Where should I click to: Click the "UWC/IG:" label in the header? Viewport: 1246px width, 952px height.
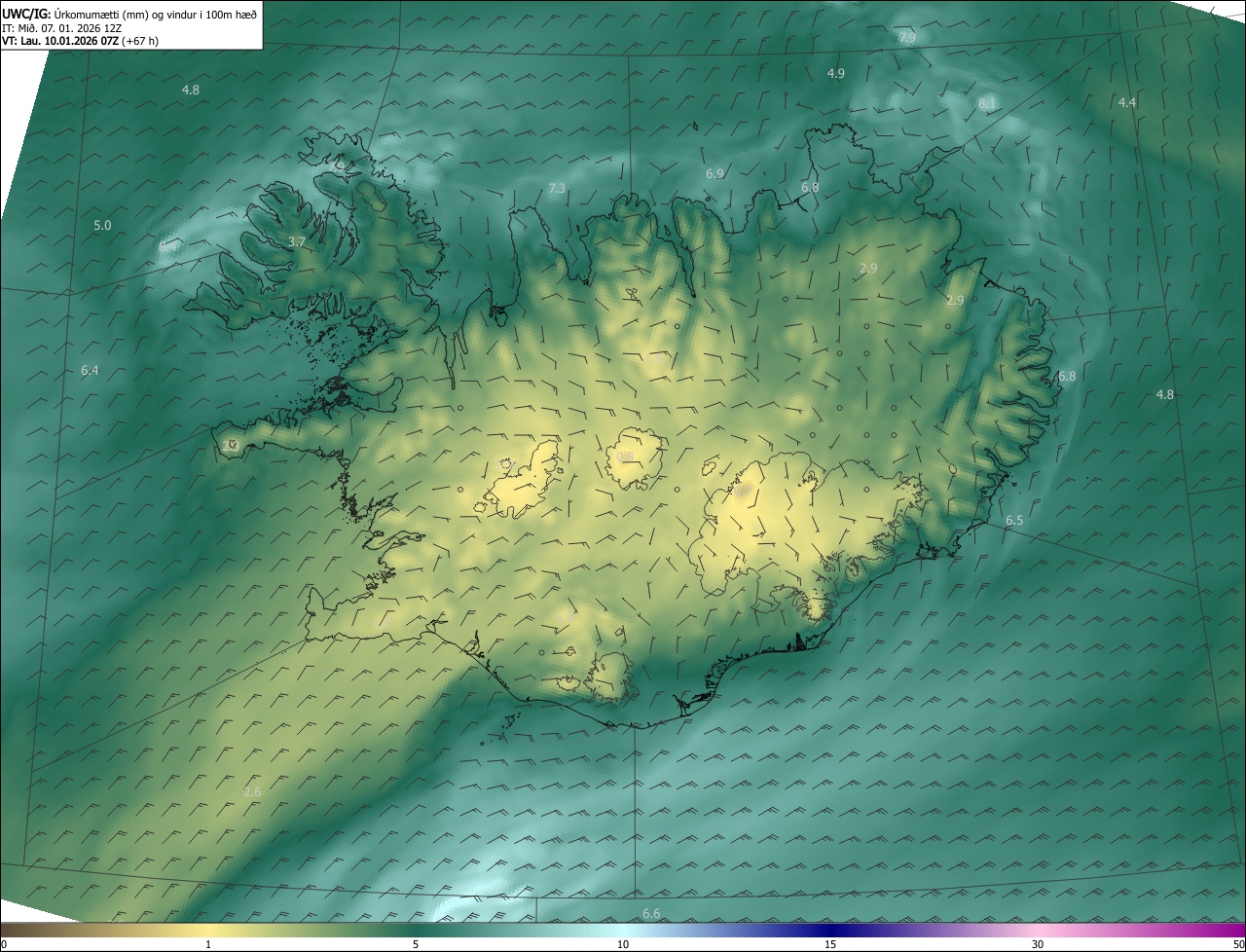(x=26, y=14)
